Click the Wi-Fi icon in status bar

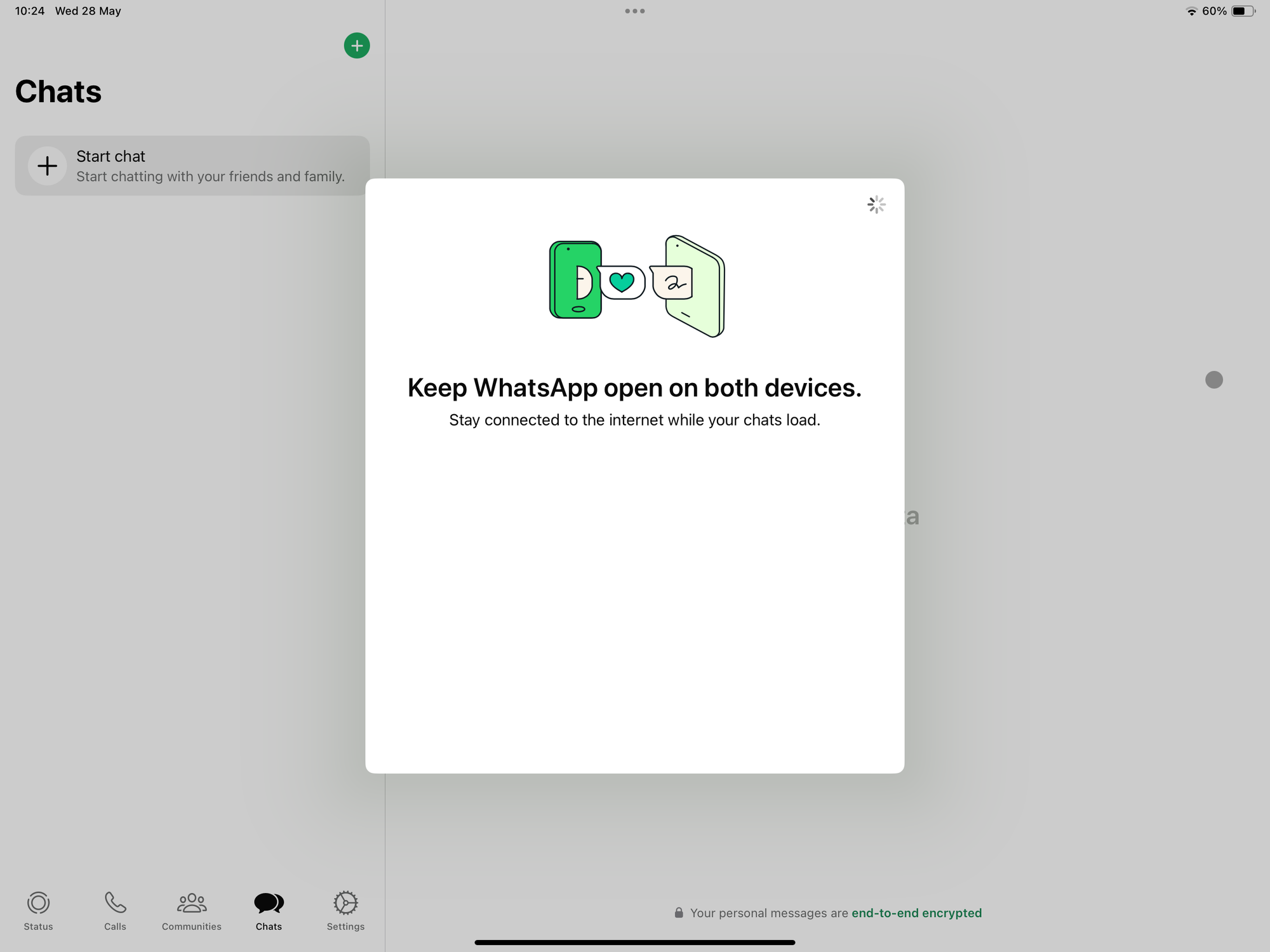[1191, 11]
